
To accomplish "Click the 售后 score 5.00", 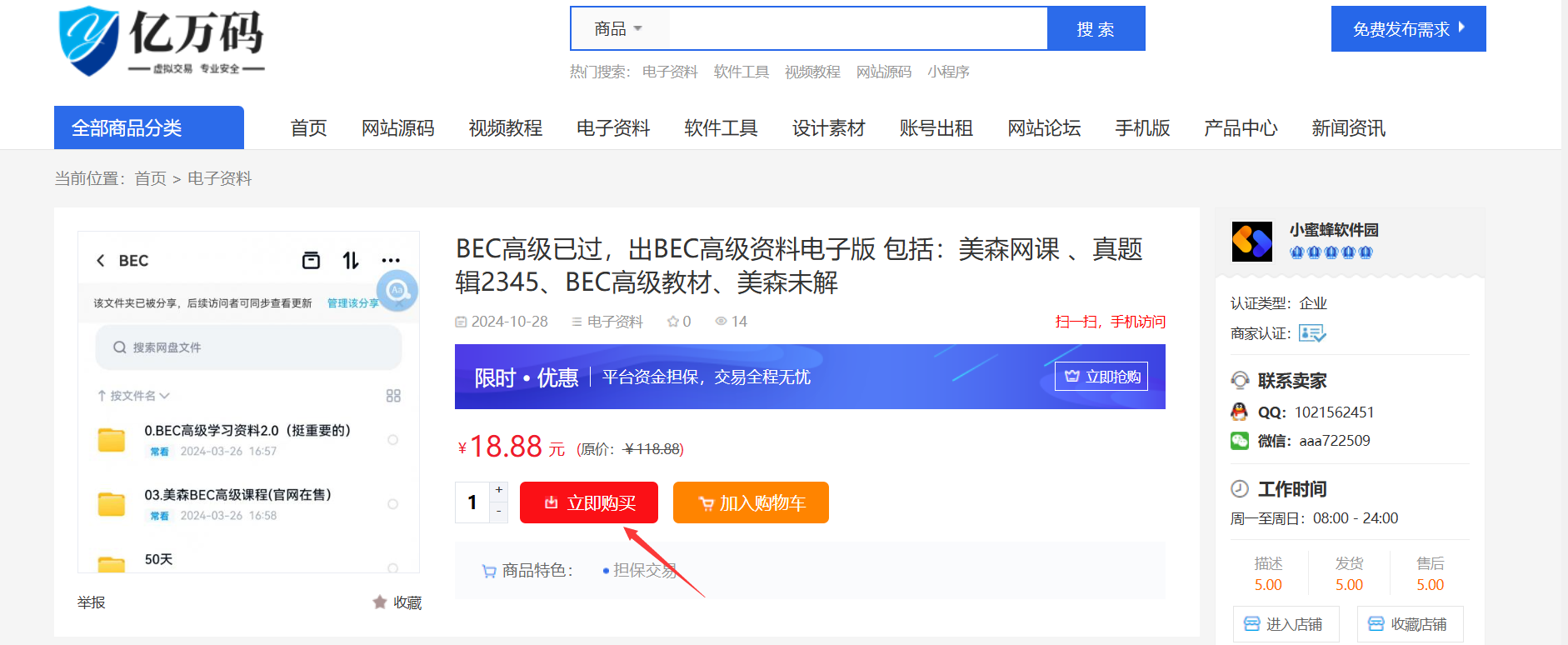I will (1430, 585).
